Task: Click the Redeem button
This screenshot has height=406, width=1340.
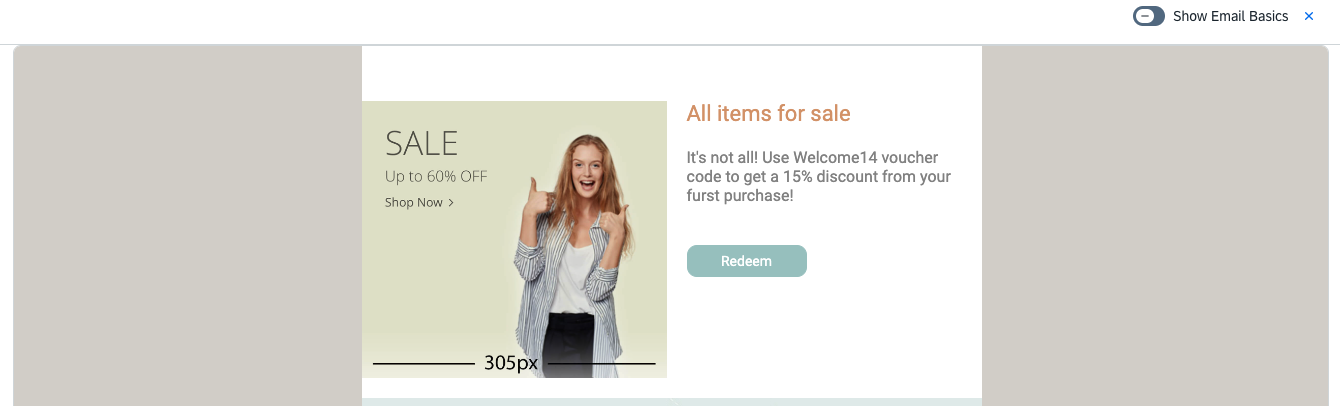Action: pyautogui.click(x=746, y=261)
